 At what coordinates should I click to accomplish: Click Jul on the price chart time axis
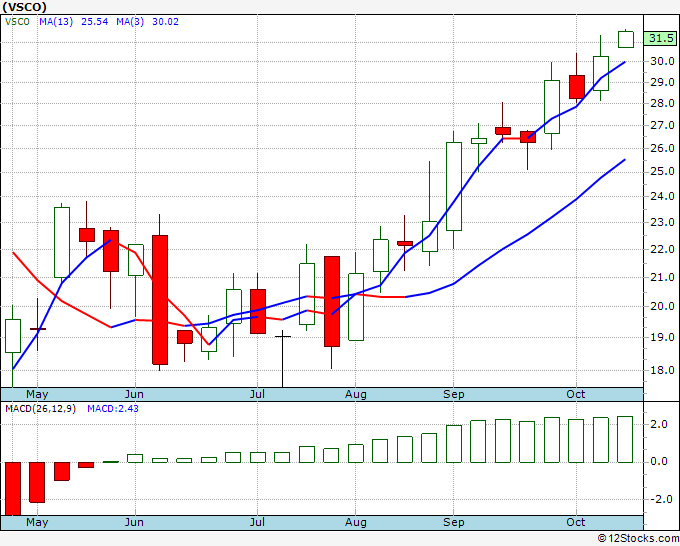click(x=257, y=394)
